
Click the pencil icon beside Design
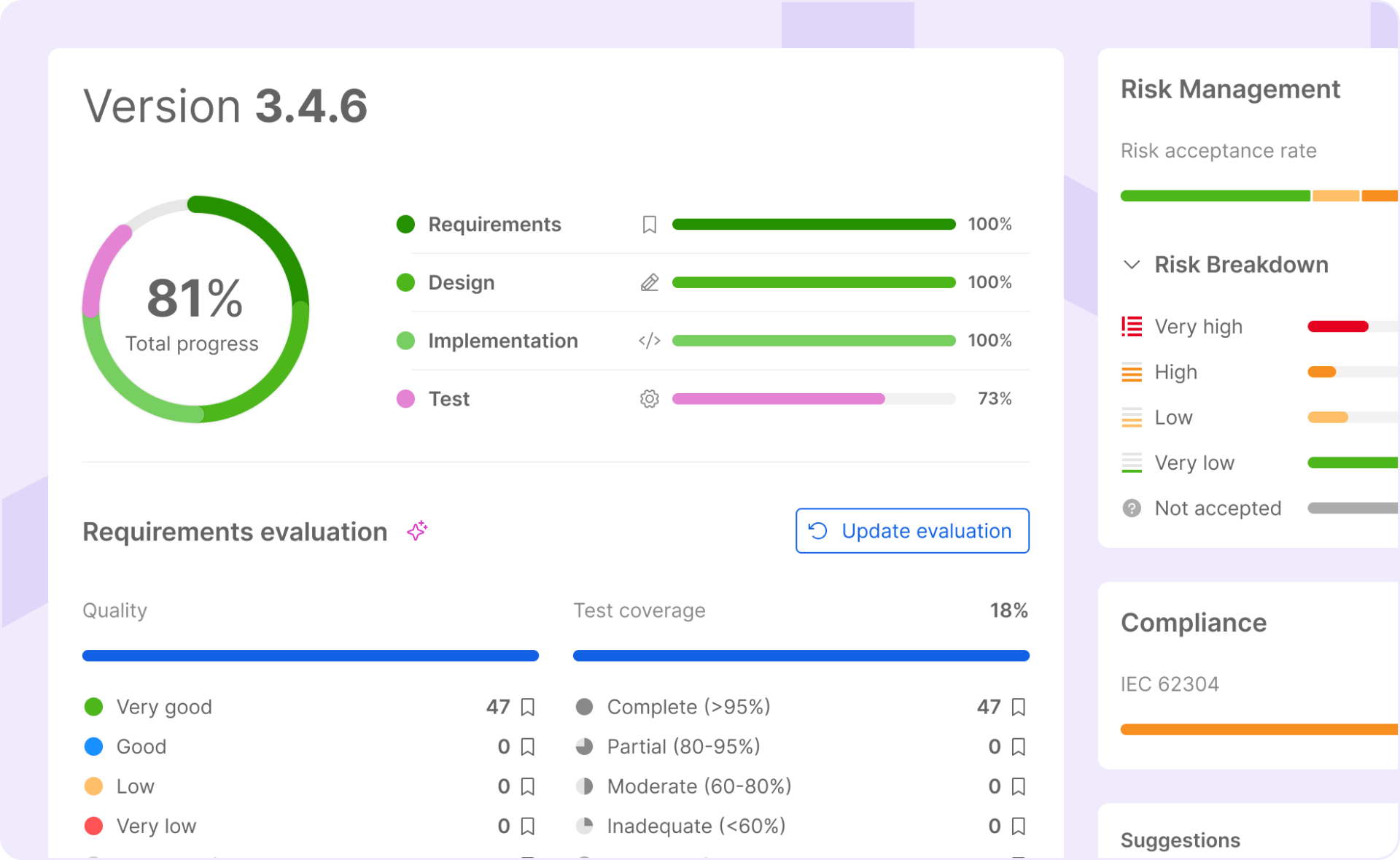tap(649, 282)
